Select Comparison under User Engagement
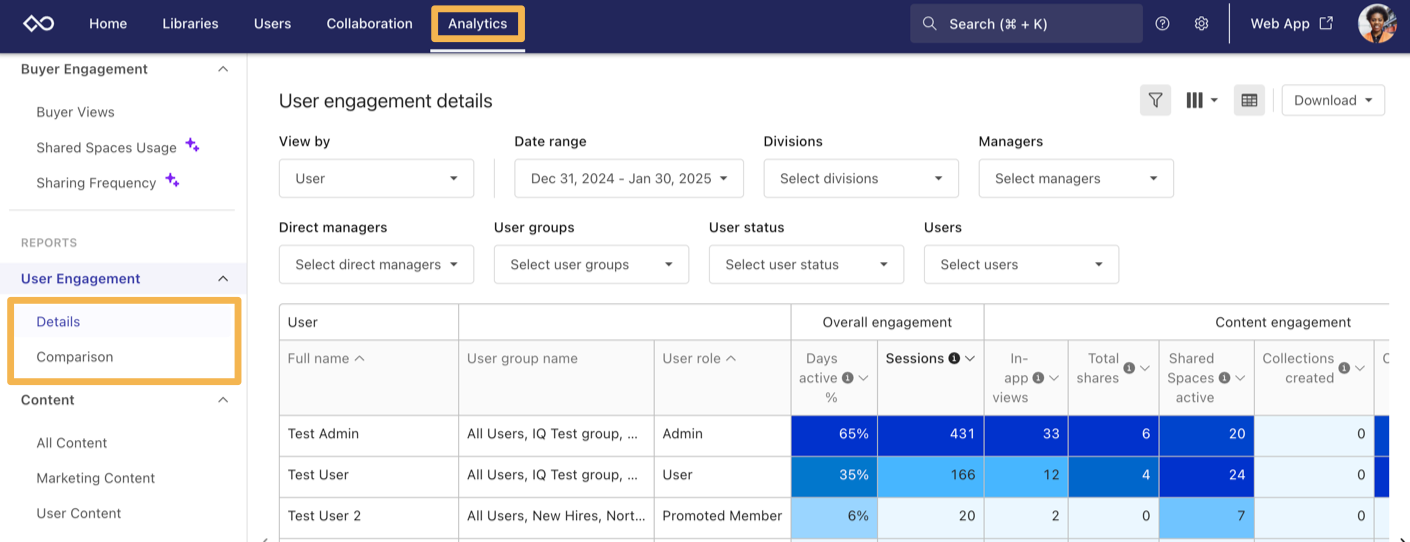 75,357
